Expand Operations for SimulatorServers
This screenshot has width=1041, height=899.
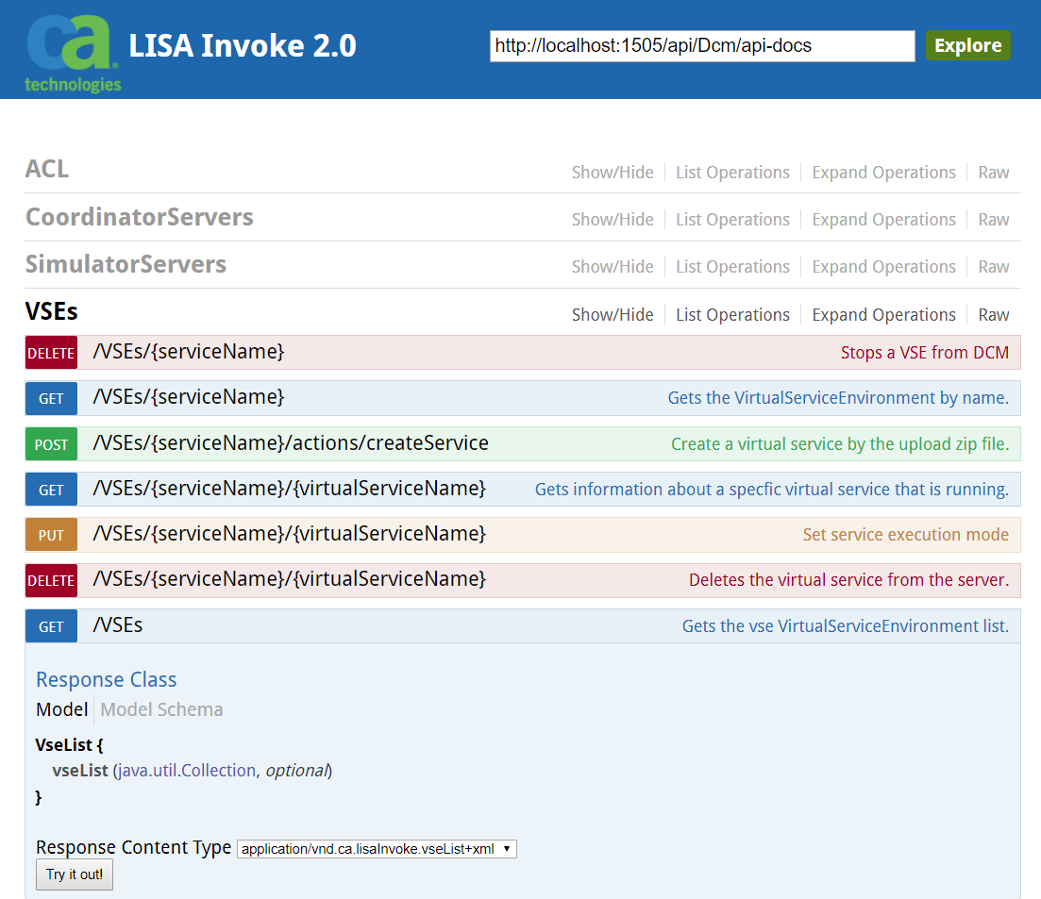(884, 266)
